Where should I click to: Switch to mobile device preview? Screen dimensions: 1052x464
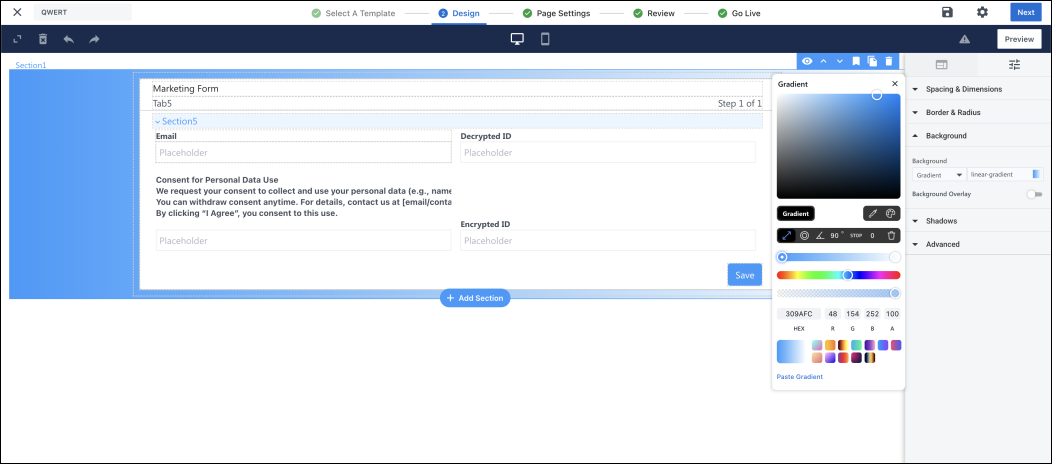[x=545, y=39]
